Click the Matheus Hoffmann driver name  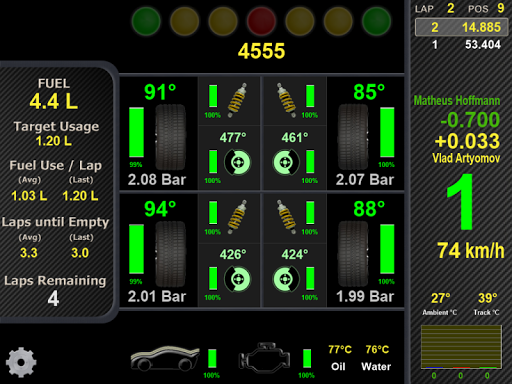tap(457, 101)
